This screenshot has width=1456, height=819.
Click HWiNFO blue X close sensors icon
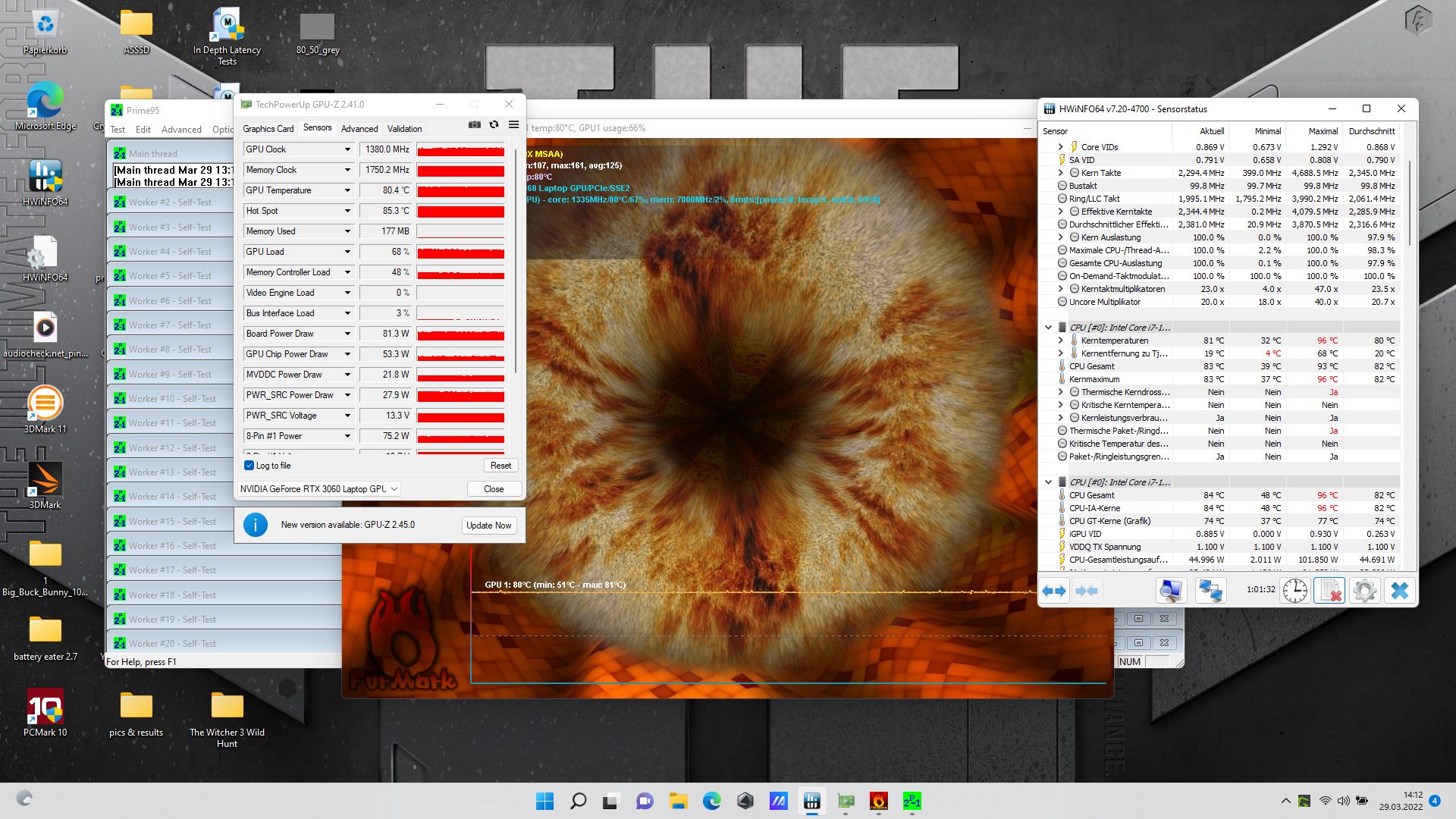tap(1399, 591)
